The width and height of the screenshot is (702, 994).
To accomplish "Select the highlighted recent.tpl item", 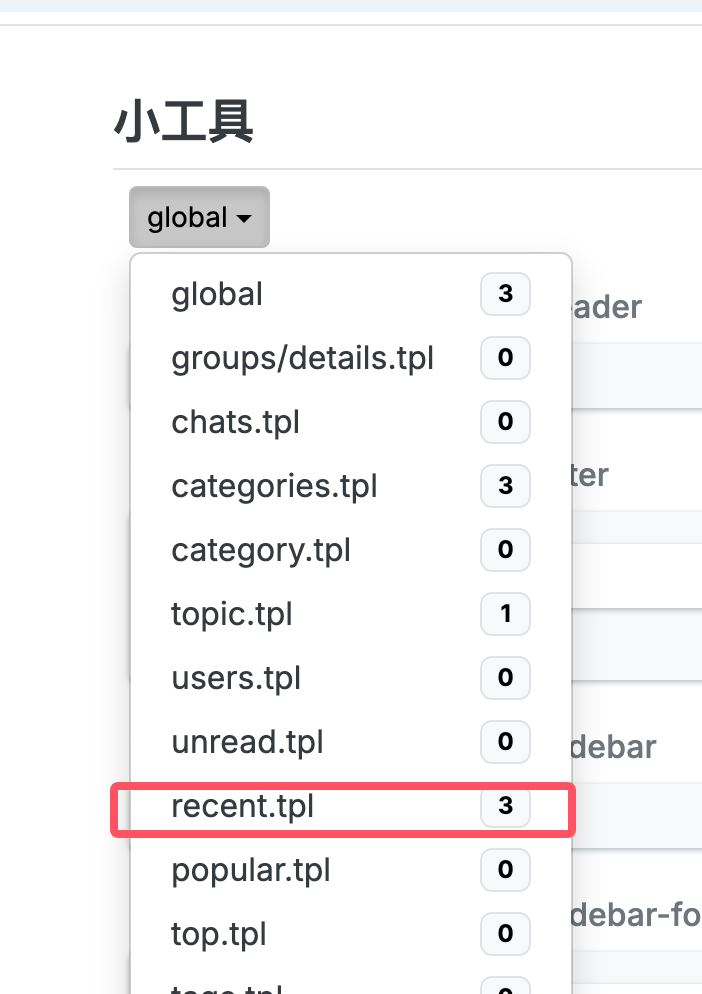I will tap(243, 806).
